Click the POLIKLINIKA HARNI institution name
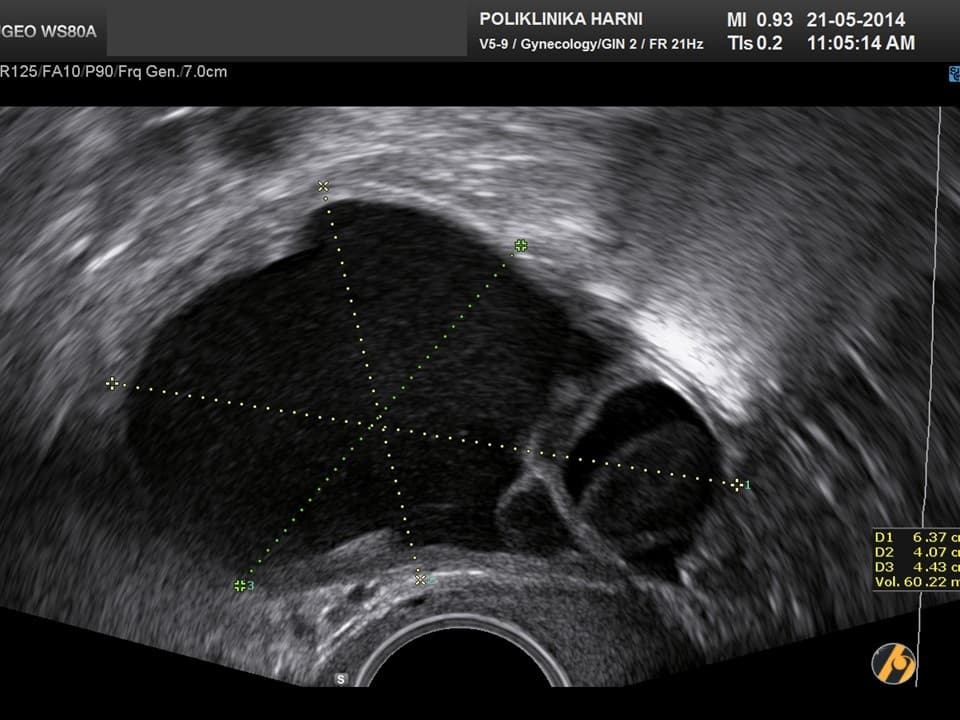This screenshot has height=720, width=960. (561, 19)
